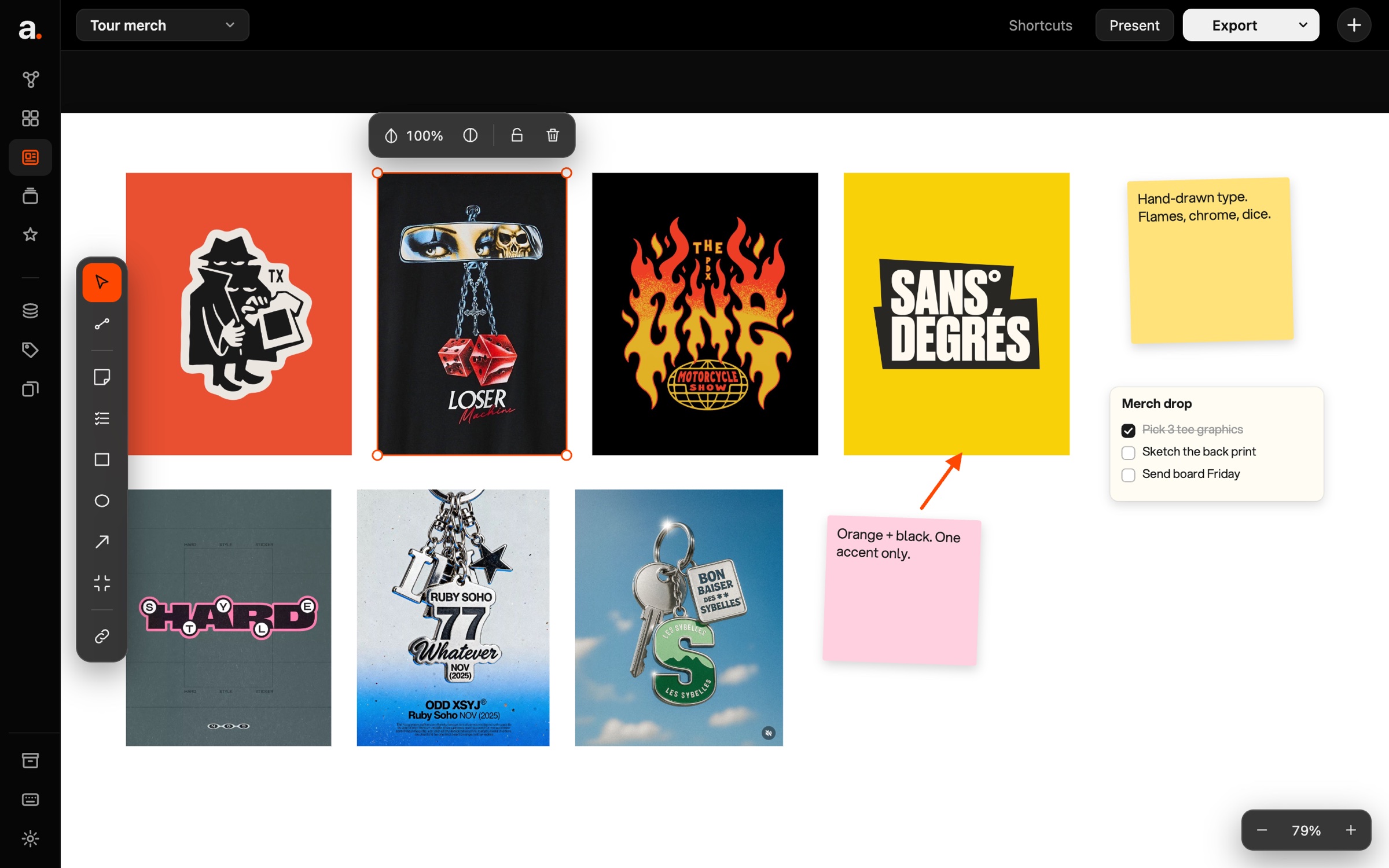
Task: Click the frame collapse tool icon
Action: pos(102,583)
